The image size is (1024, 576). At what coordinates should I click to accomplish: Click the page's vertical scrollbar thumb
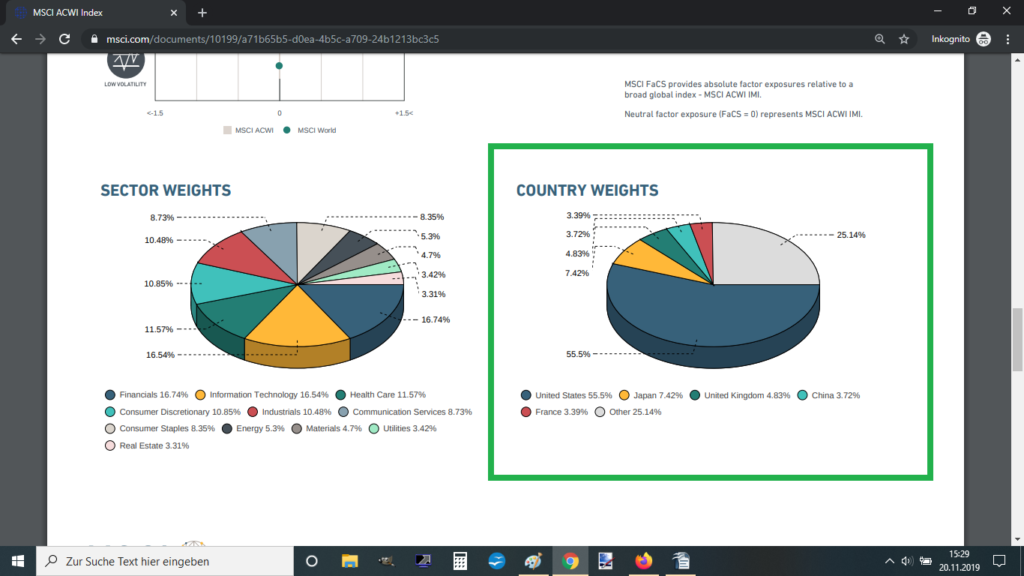(x=1017, y=340)
